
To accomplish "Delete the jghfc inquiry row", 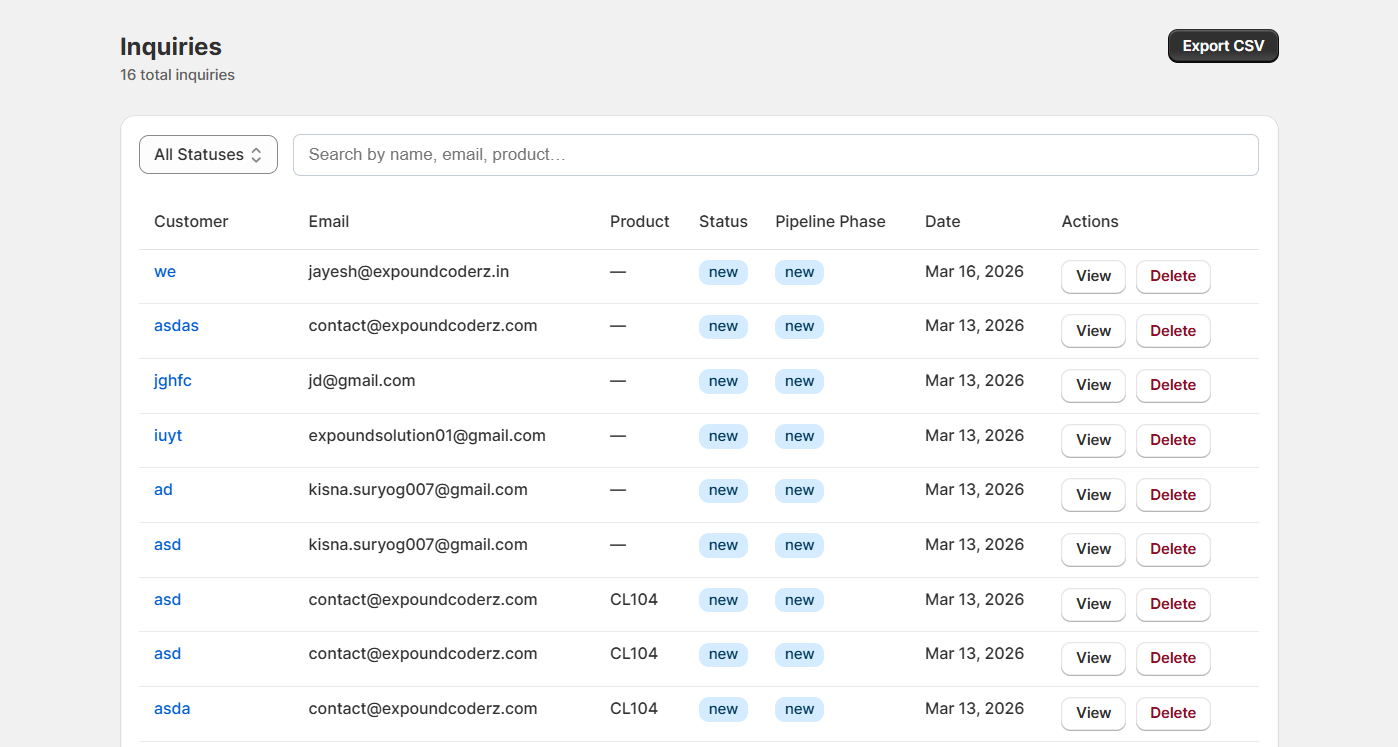I will (x=1173, y=385).
